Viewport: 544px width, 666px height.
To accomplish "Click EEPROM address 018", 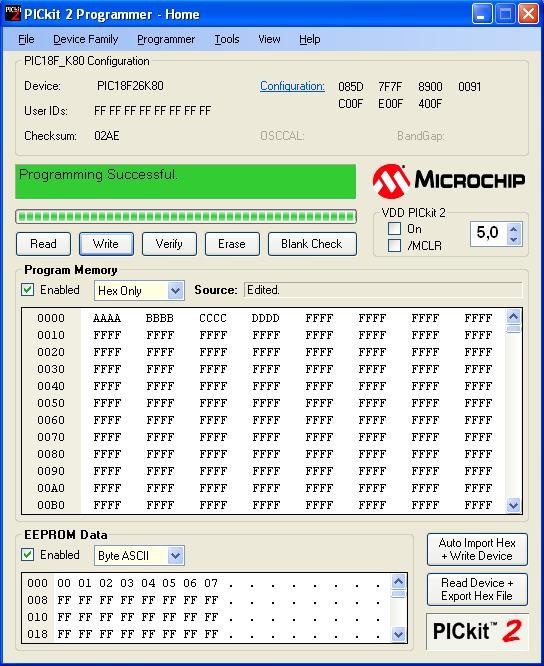I will [x=37, y=634].
